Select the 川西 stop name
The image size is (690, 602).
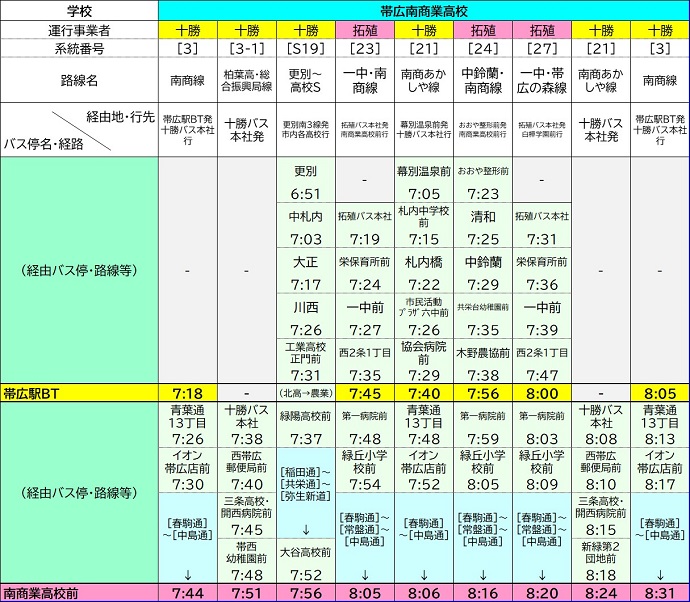[x=305, y=307]
